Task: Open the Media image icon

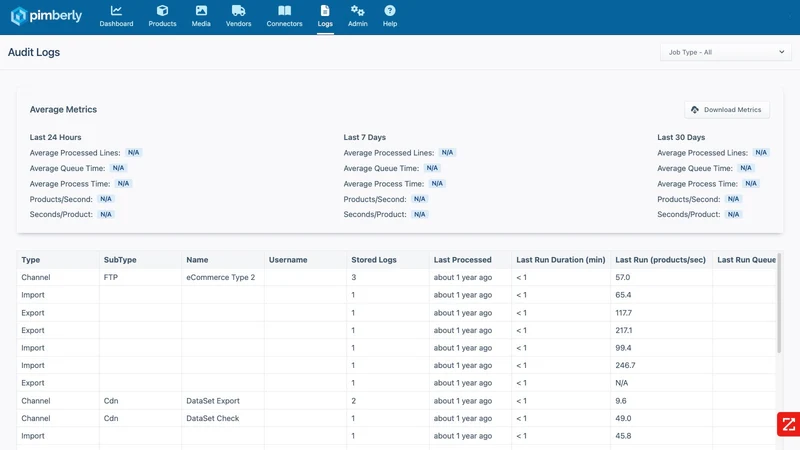Action: tap(201, 11)
